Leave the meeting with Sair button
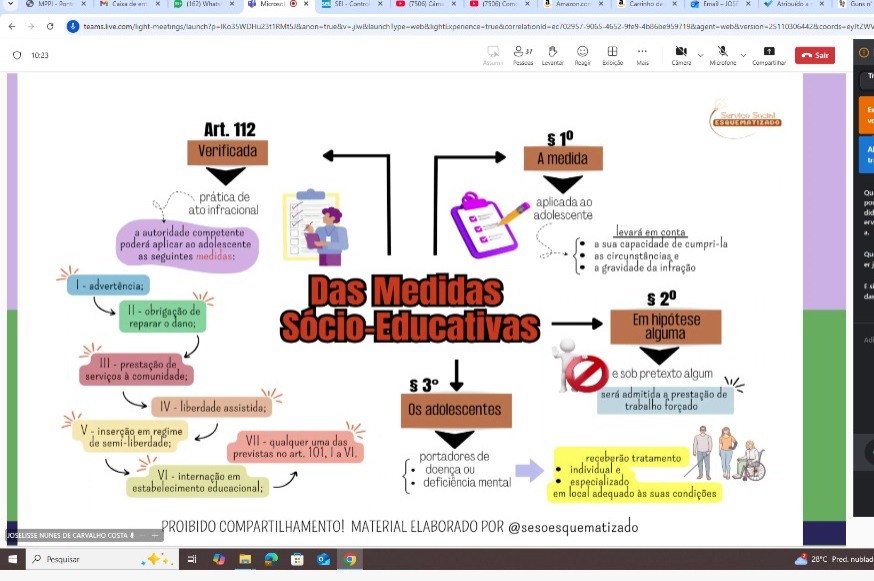Viewport: 874px width, 581px height. [x=815, y=55]
